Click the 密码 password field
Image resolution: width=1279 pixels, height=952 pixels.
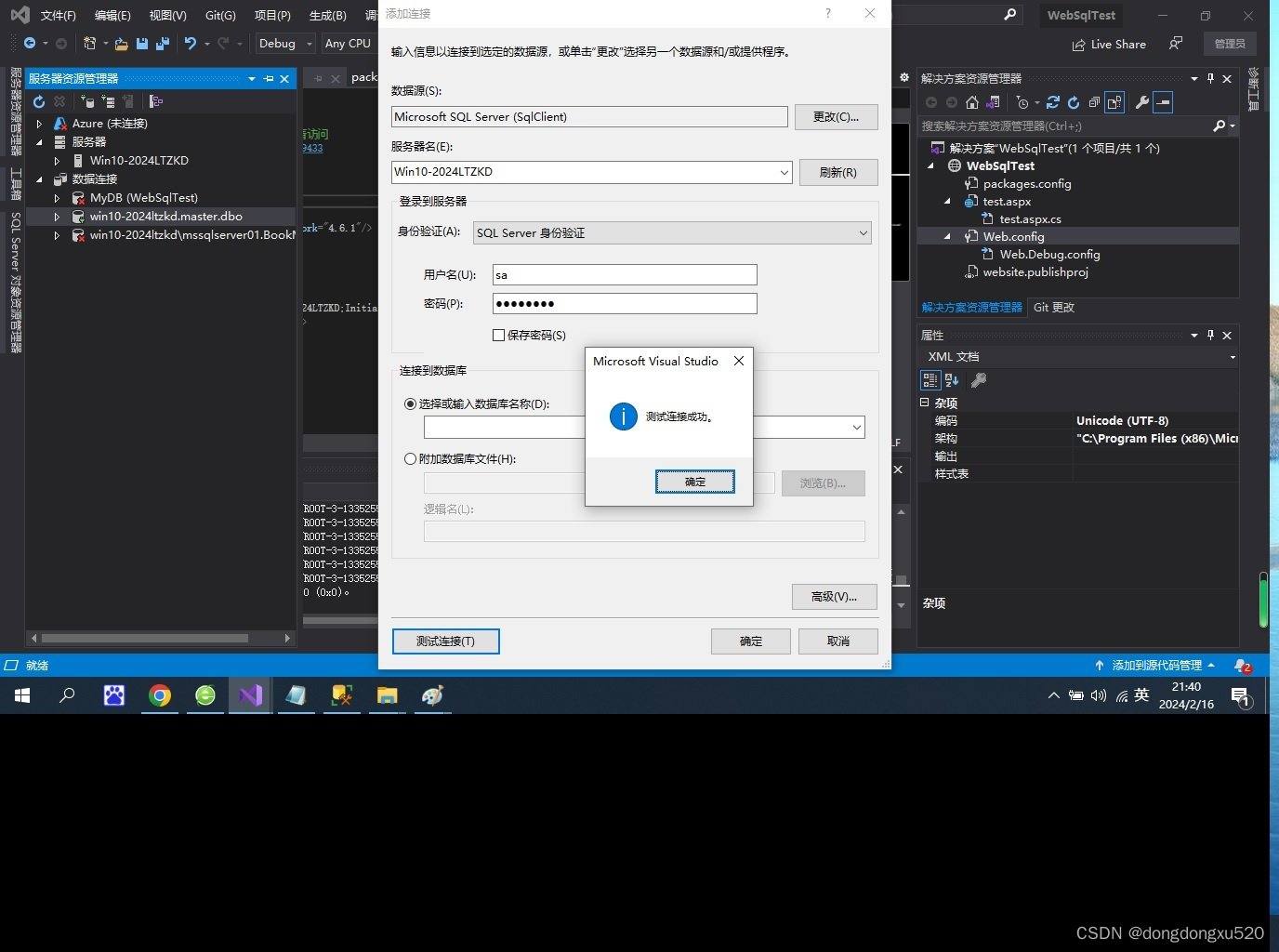tap(625, 304)
